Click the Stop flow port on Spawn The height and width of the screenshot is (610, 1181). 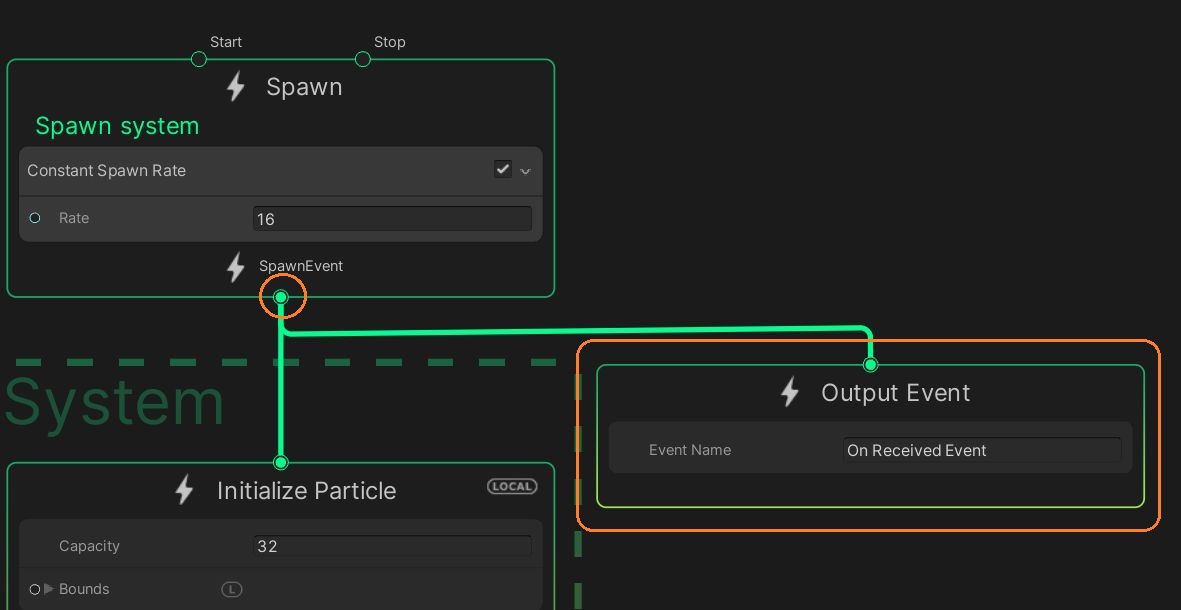[x=363, y=59]
